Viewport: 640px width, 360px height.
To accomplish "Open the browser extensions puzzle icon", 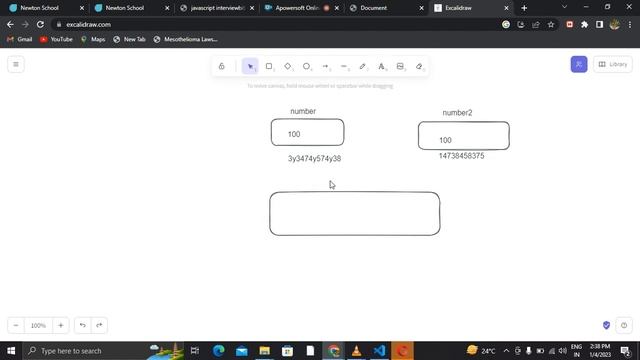I will point(584,24).
